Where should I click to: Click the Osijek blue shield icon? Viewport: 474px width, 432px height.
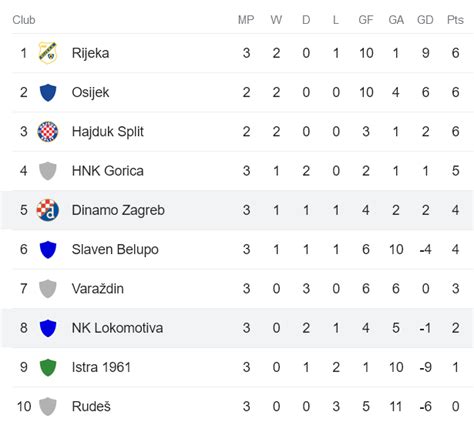click(48, 92)
